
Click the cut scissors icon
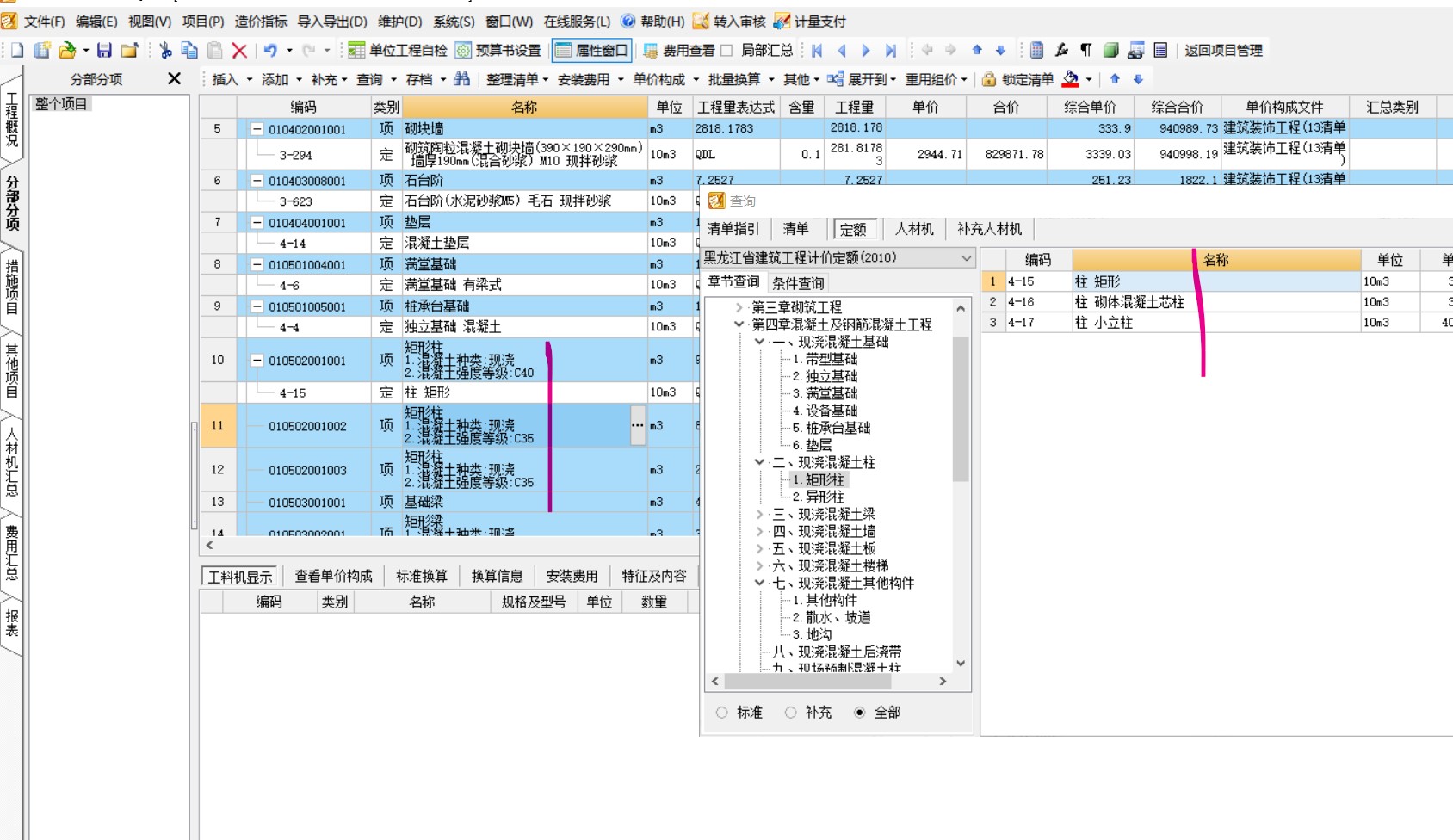coord(165,51)
